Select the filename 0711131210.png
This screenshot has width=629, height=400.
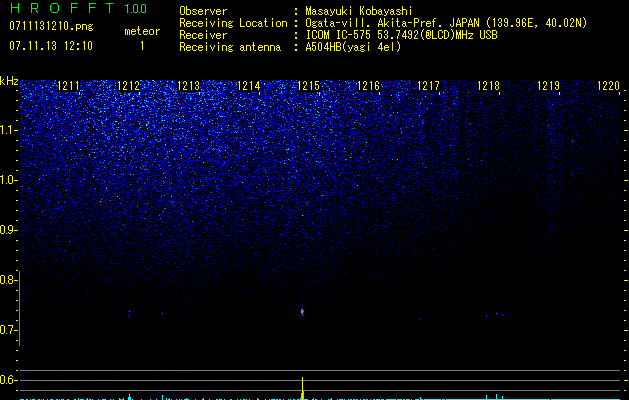click(x=51, y=26)
